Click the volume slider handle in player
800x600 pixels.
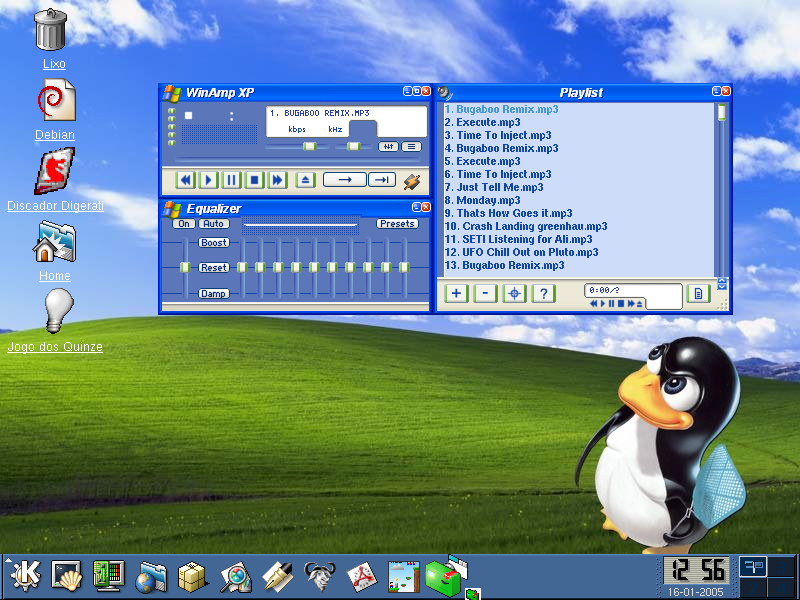tap(309, 146)
